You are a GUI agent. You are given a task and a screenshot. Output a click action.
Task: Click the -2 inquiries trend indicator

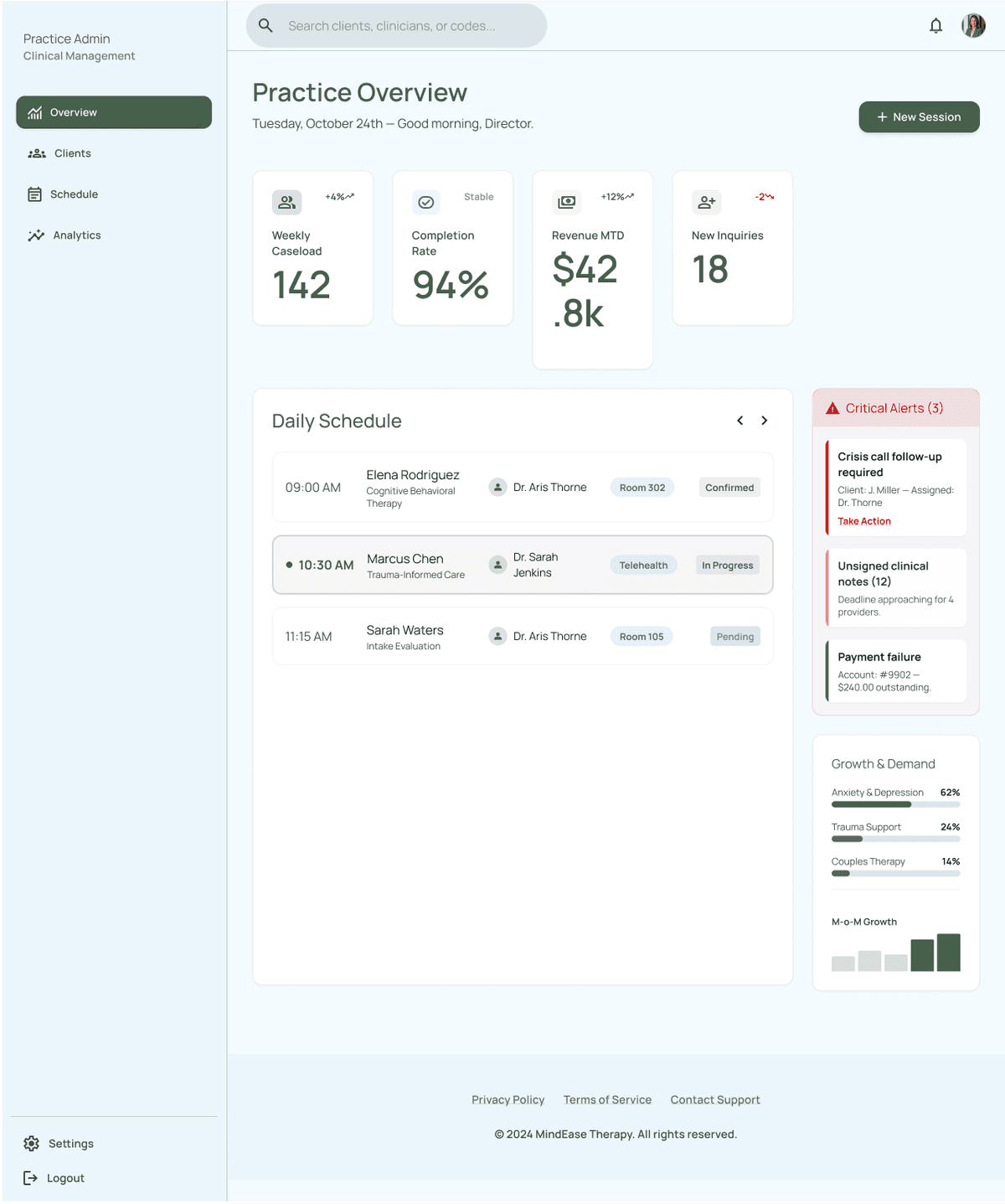tap(765, 197)
